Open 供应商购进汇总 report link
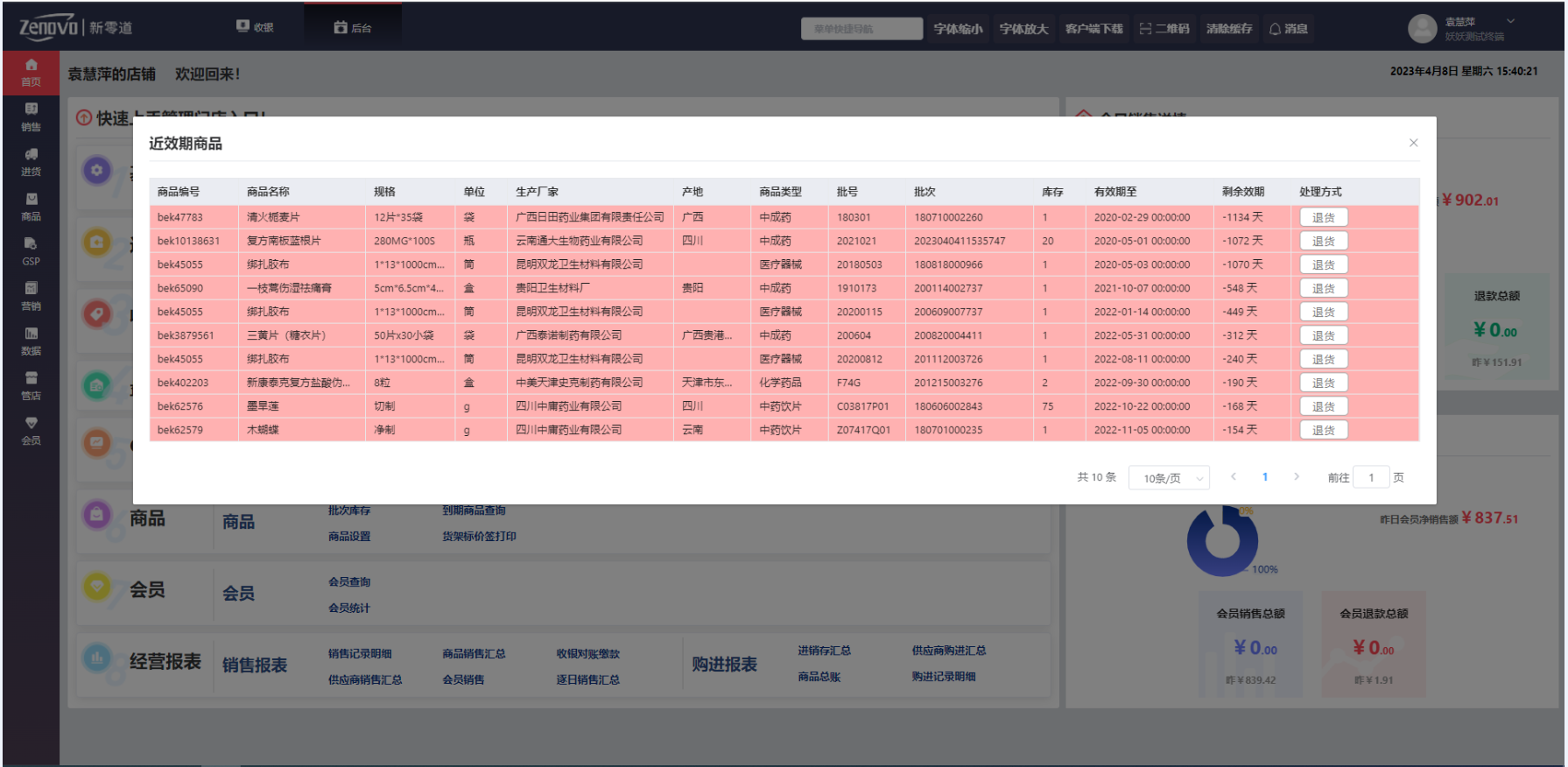This screenshot has height=767, width=1568. [949, 651]
